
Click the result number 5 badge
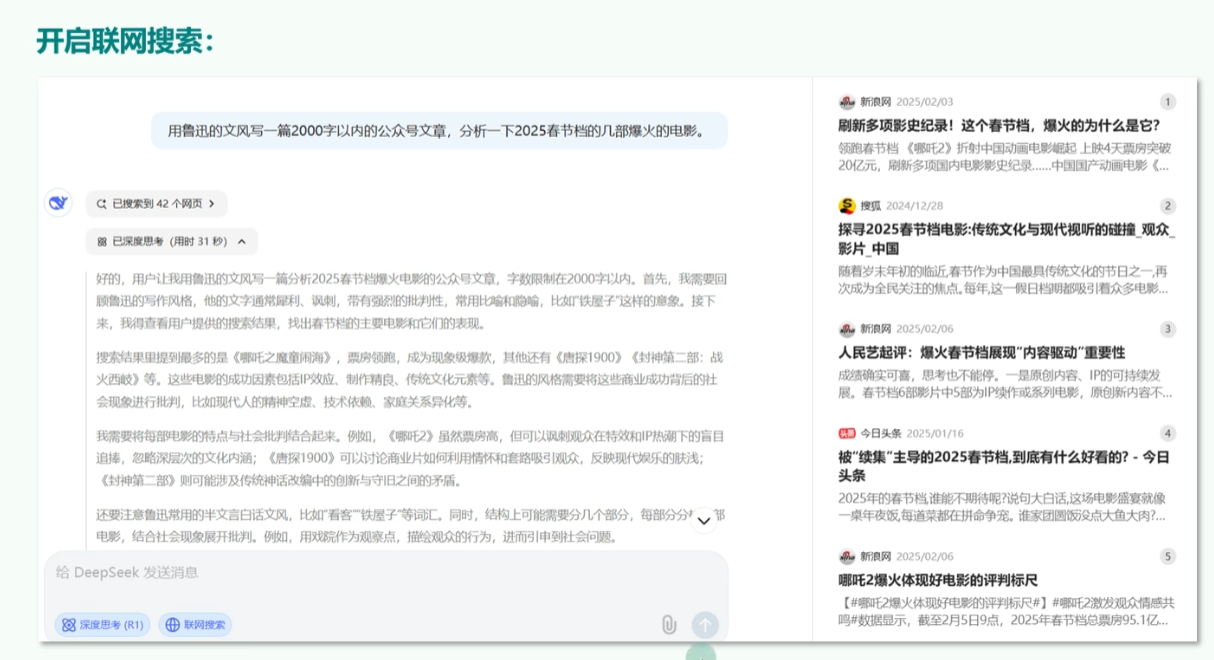tap(1168, 557)
